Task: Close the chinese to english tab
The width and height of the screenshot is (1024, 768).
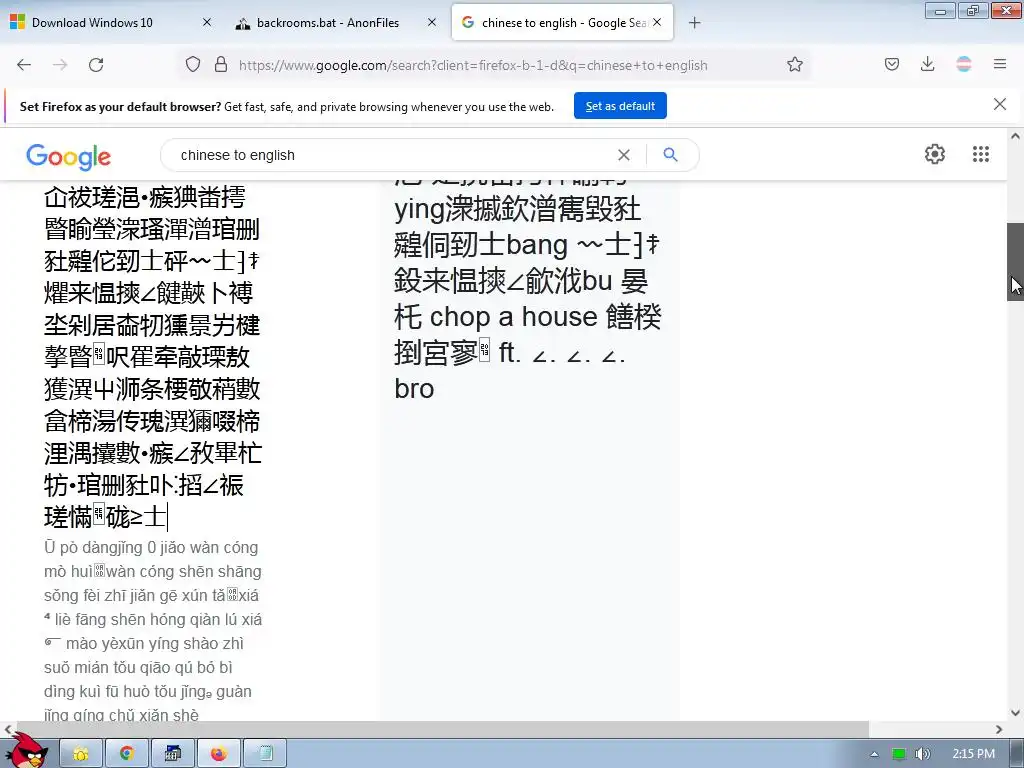Action: click(x=657, y=22)
